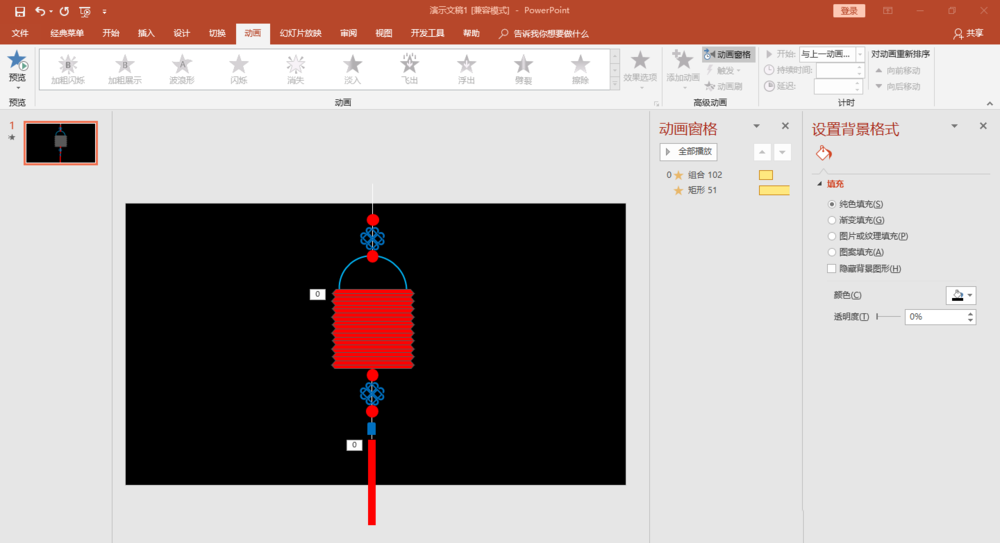Select the Wave animation effect
This screenshot has height=543, width=1000.
pyautogui.click(x=182, y=70)
